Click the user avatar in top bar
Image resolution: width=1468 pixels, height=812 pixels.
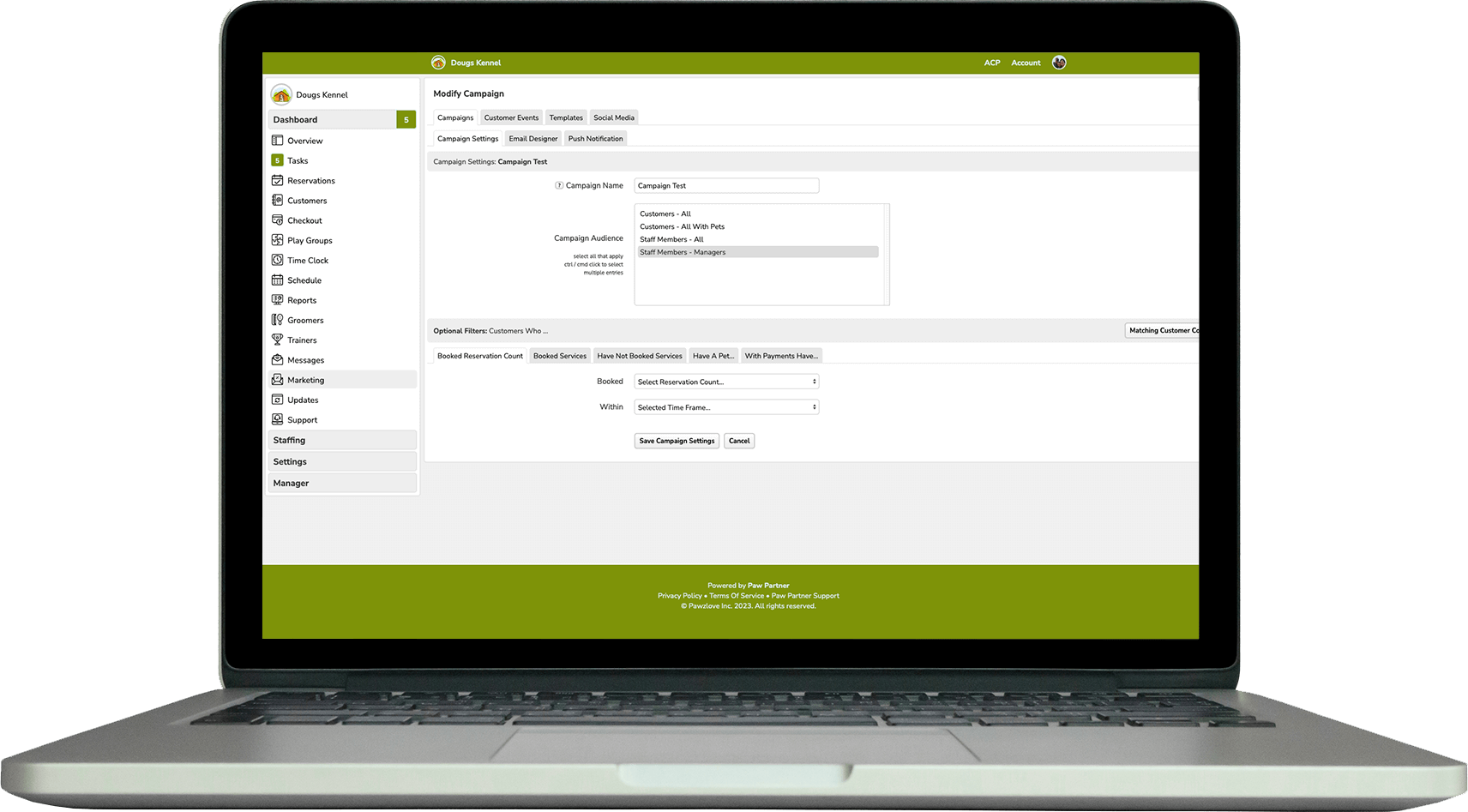point(1059,63)
